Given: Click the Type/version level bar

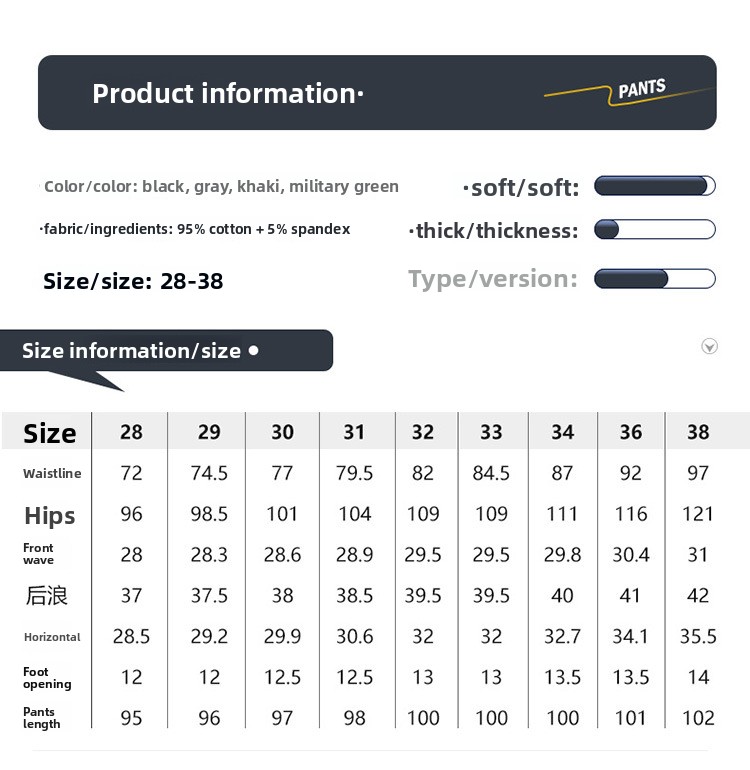Looking at the screenshot, I should tap(655, 278).
